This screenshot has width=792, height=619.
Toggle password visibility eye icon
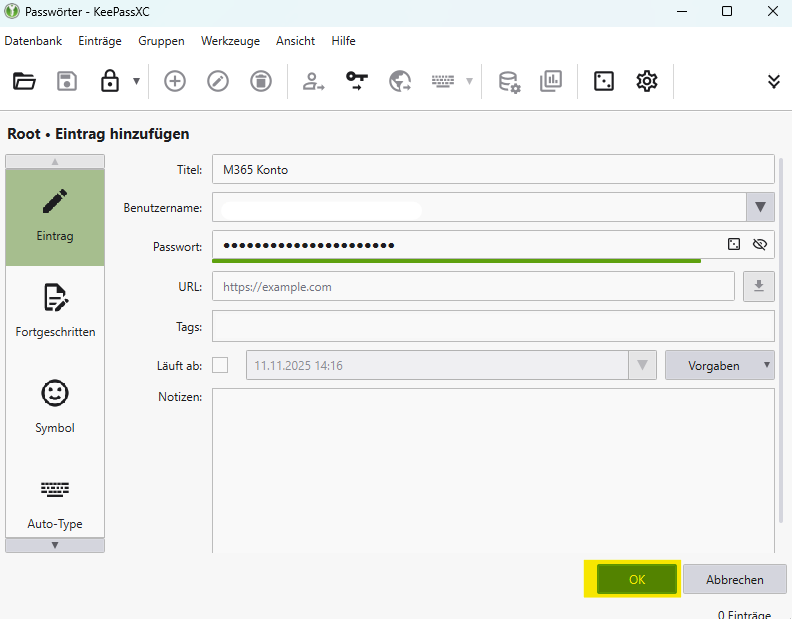click(759, 244)
